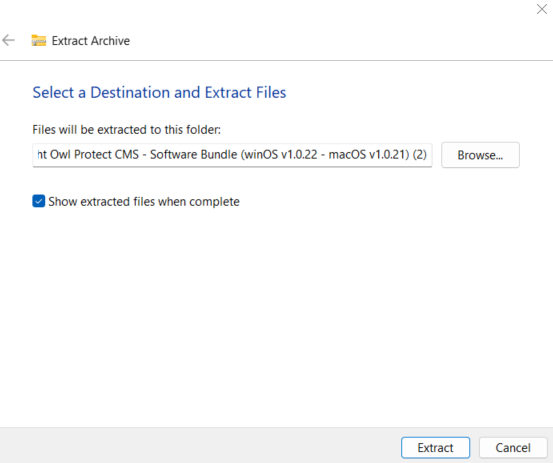The width and height of the screenshot is (553, 463).
Task: Close the Extract Archive dialog with X
Action: (542, 9)
